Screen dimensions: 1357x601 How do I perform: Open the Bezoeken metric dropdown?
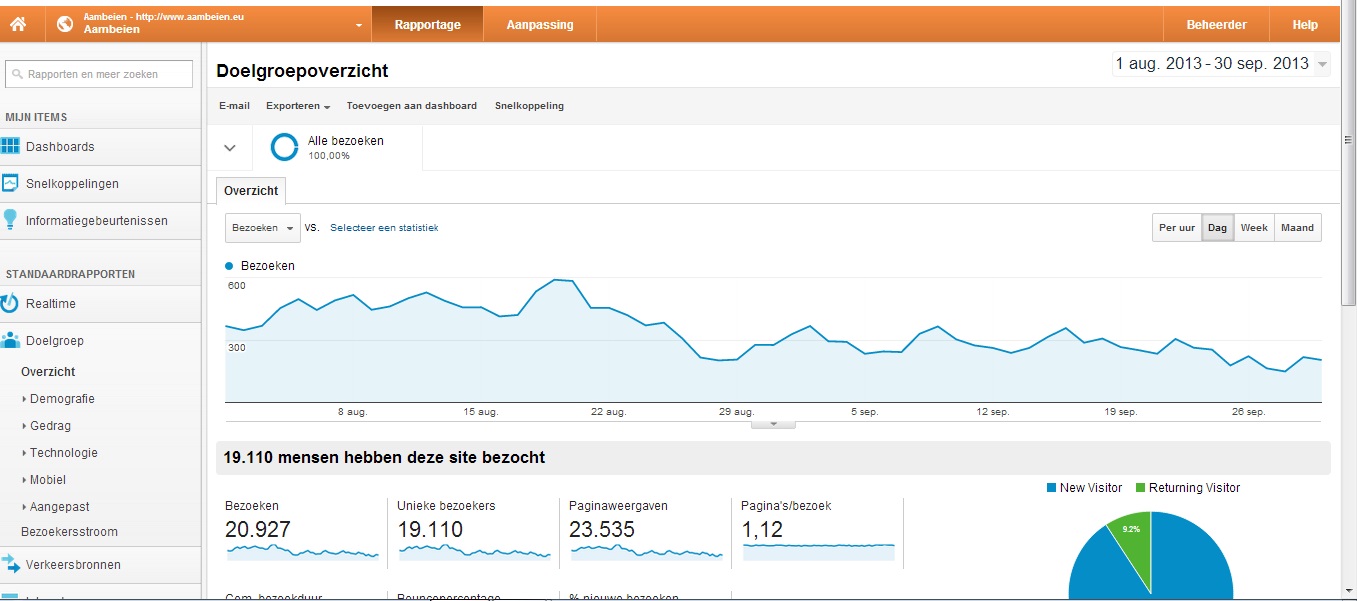pyautogui.click(x=263, y=228)
